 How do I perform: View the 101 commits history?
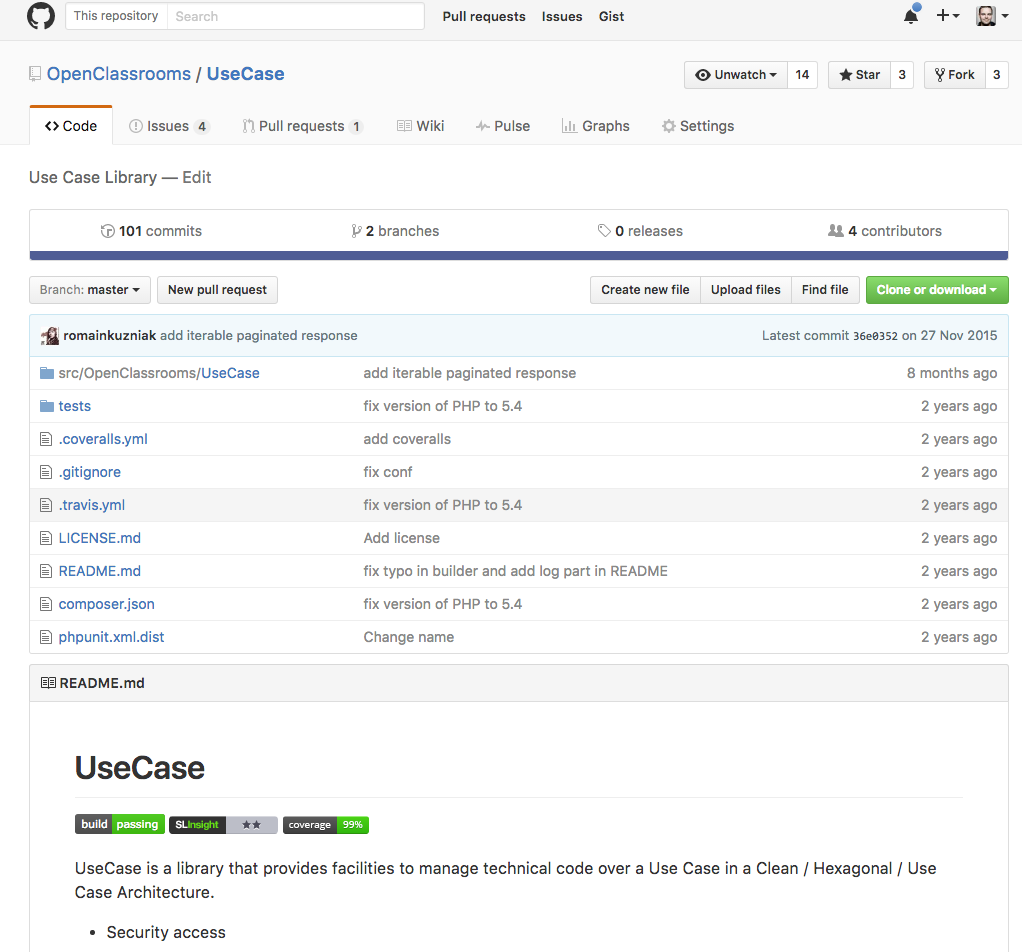[151, 231]
